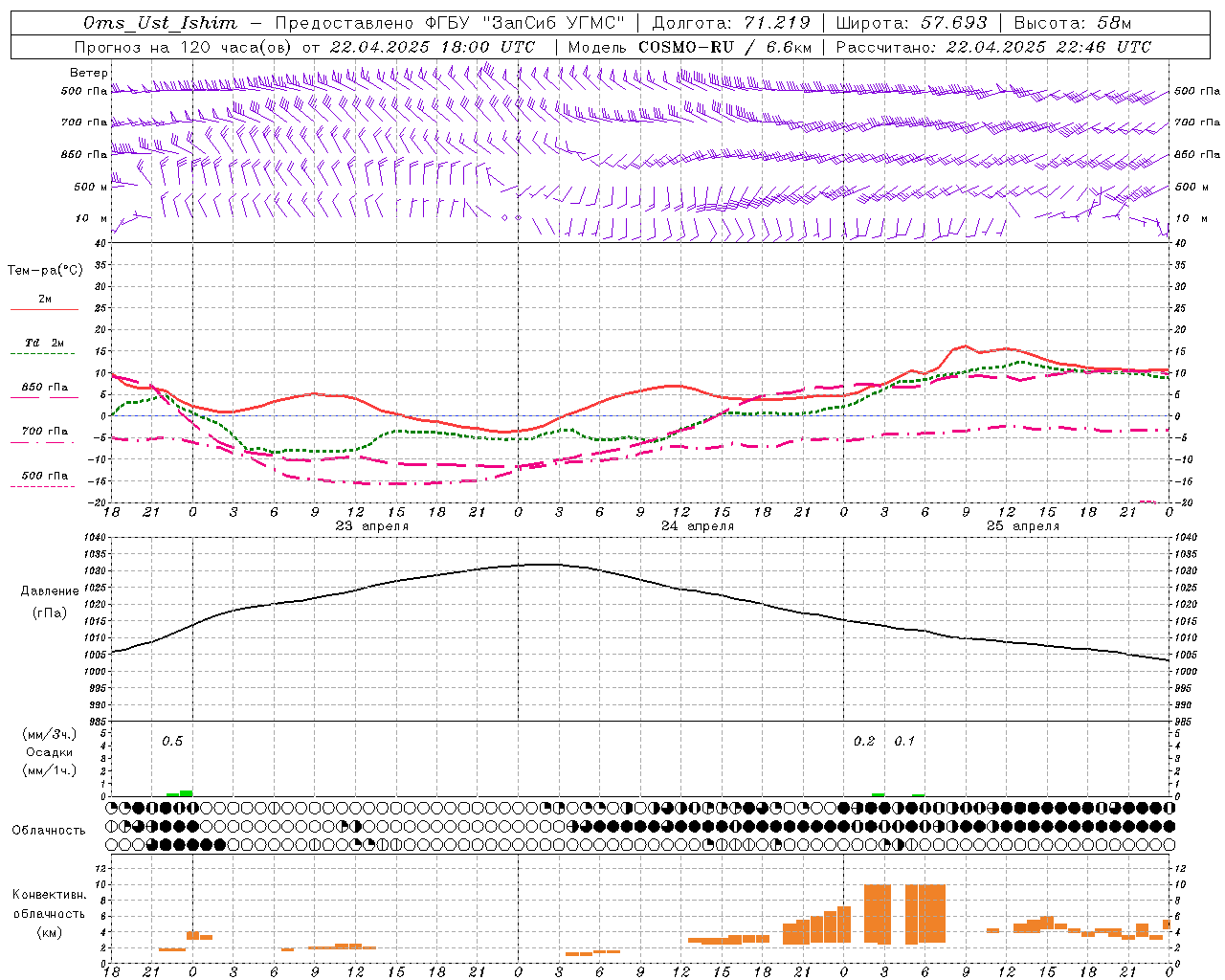
Task: Click the (мм/3ч.) precipitation unit label
Action: (x=50, y=734)
